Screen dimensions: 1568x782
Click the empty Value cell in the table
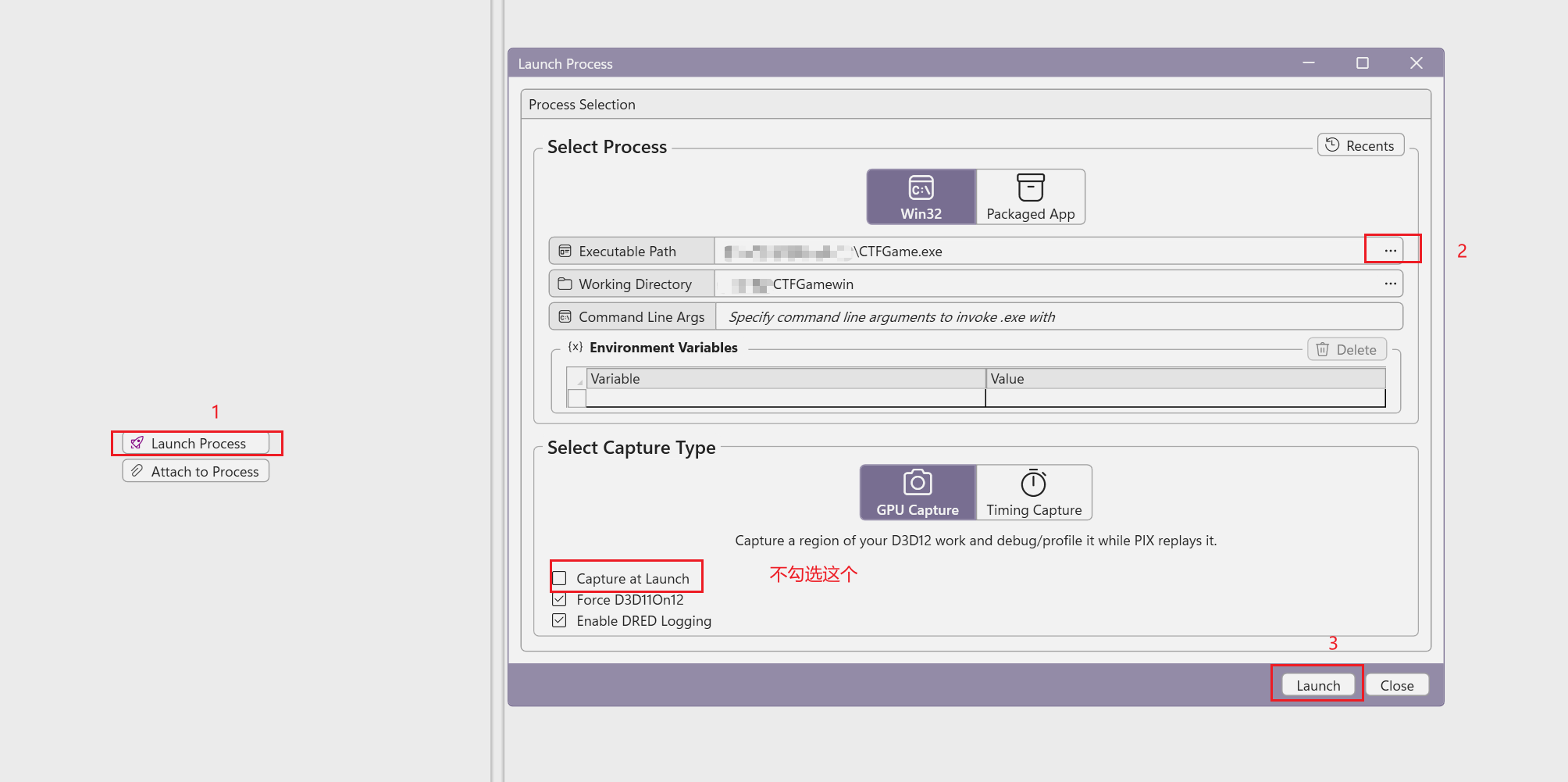1185,398
